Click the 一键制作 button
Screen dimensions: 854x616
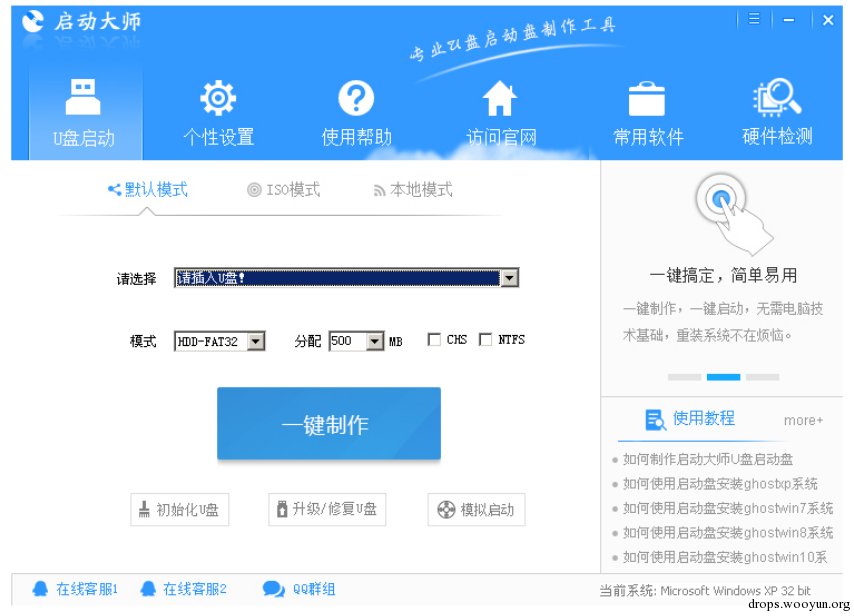[x=328, y=424]
